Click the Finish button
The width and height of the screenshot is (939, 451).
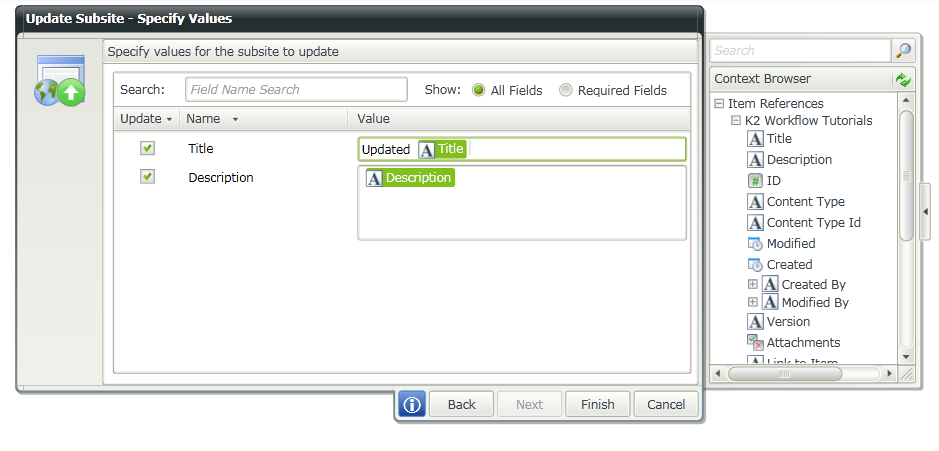[597, 404]
